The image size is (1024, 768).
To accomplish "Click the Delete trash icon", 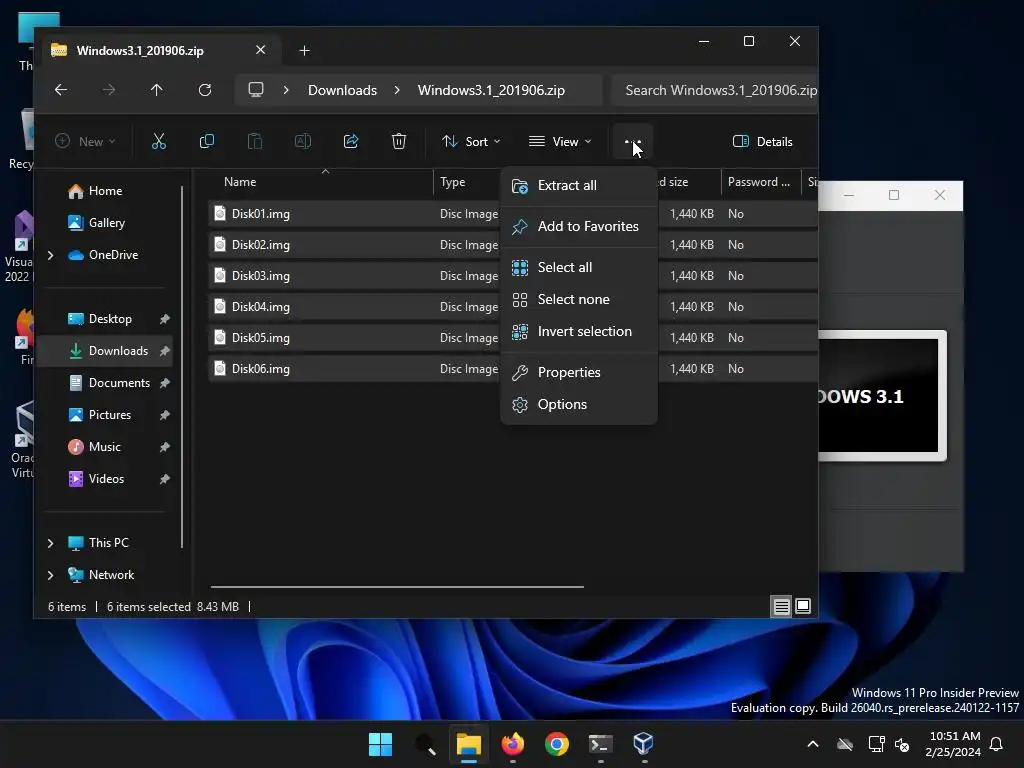I will (x=399, y=141).
